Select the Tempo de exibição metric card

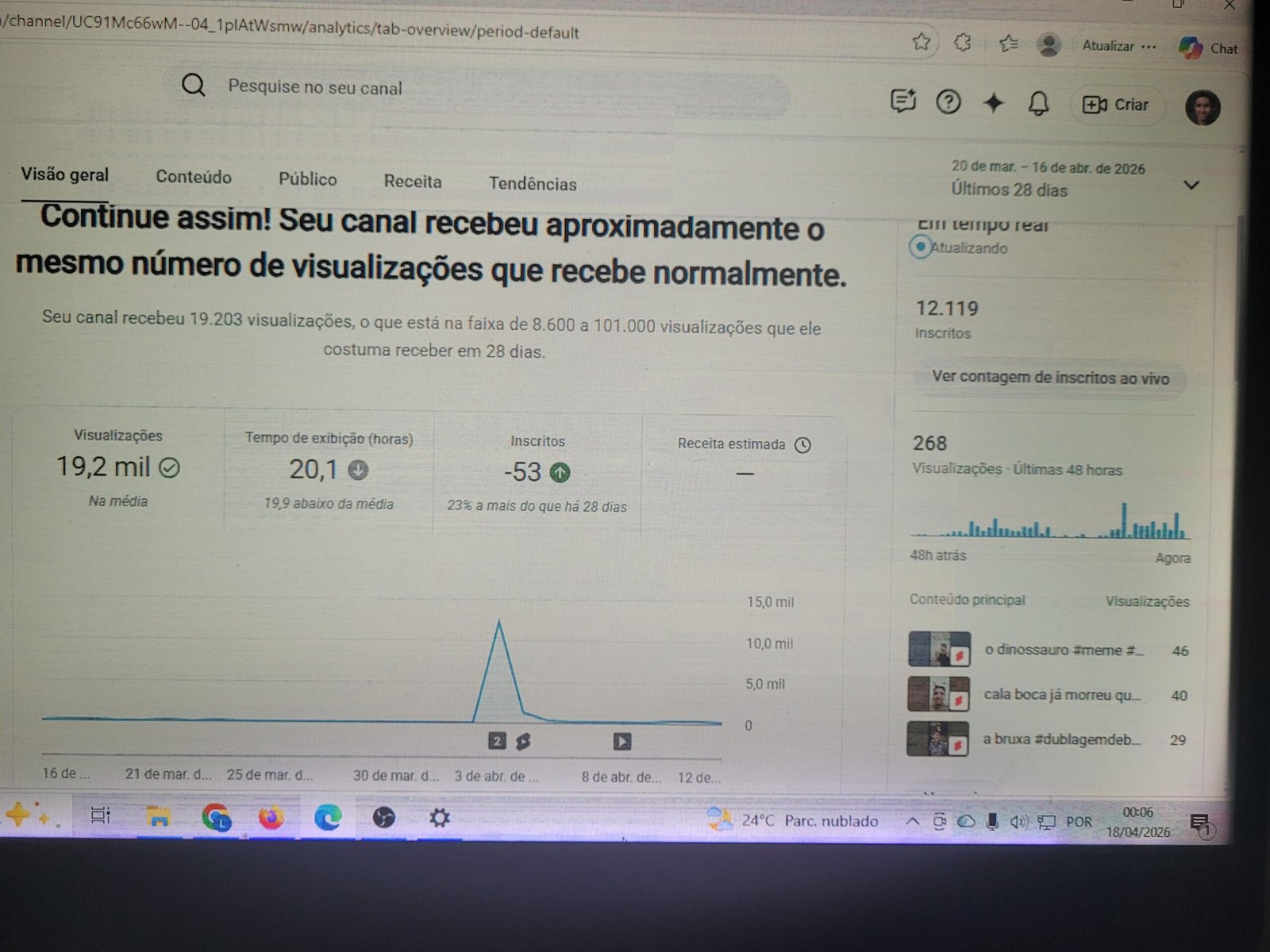(x=329, y=470)
